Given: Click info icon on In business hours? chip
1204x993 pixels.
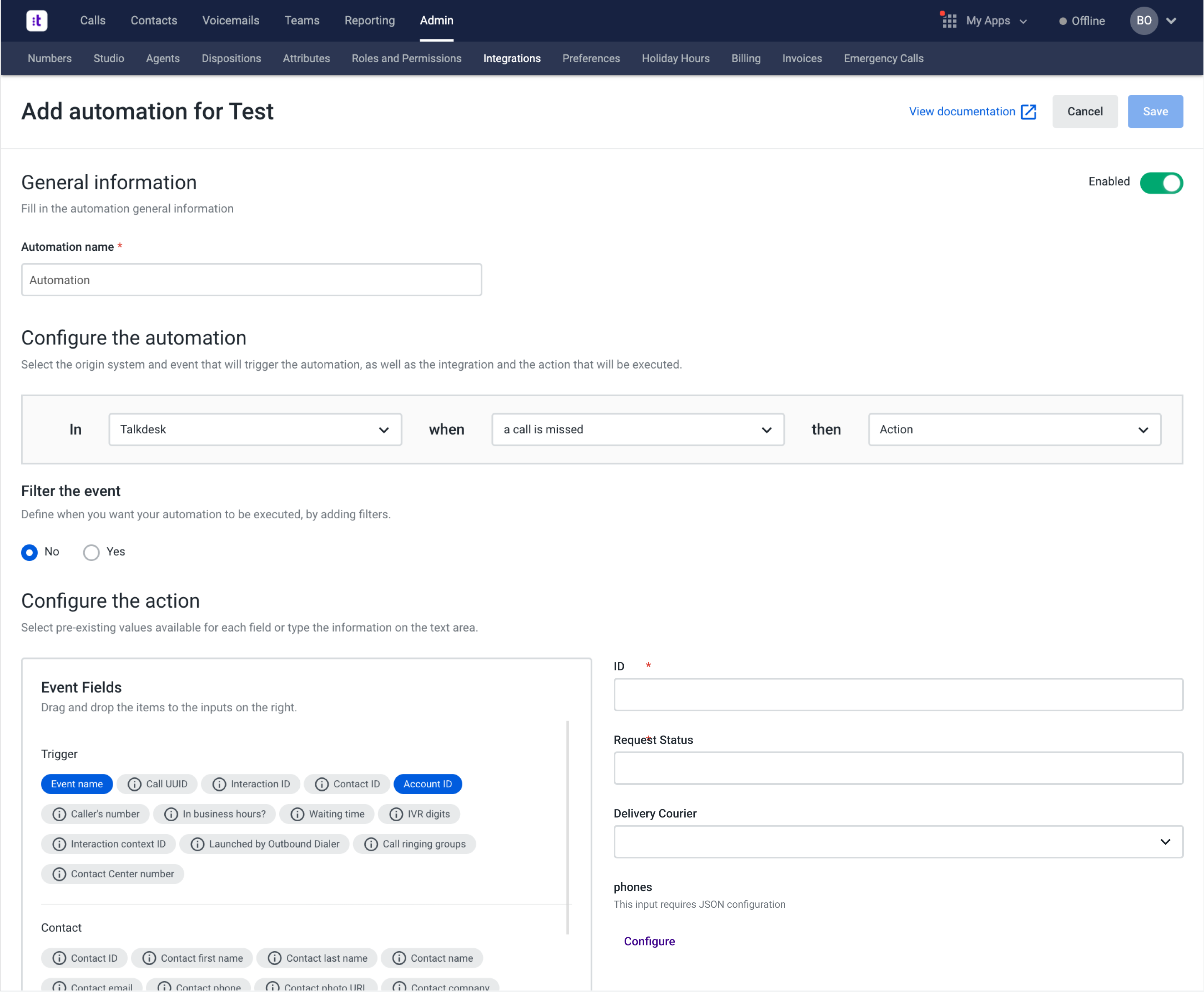Looking at the screenshot, I should (171, 814).
